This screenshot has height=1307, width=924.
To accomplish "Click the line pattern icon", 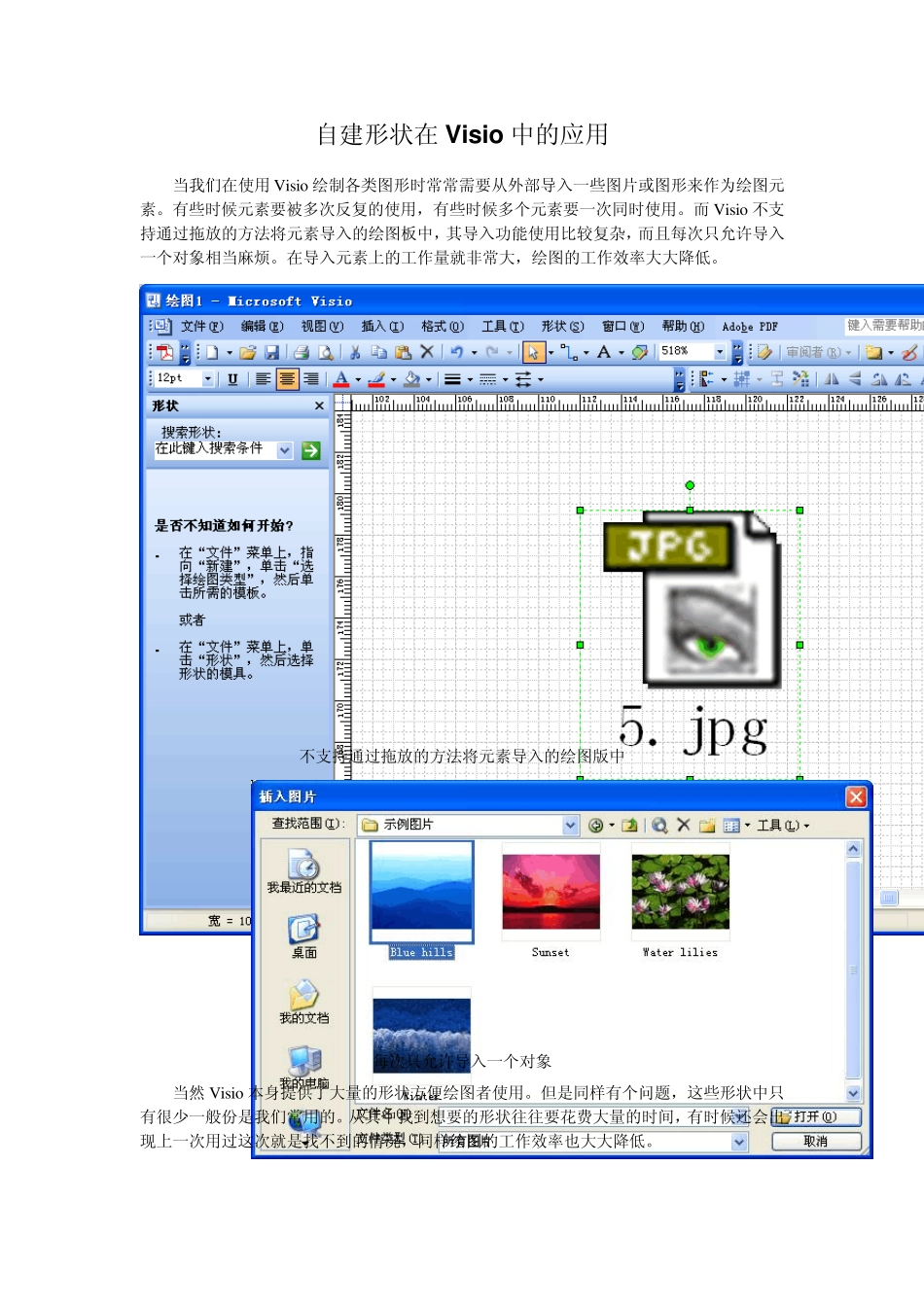I will point(488,379).
